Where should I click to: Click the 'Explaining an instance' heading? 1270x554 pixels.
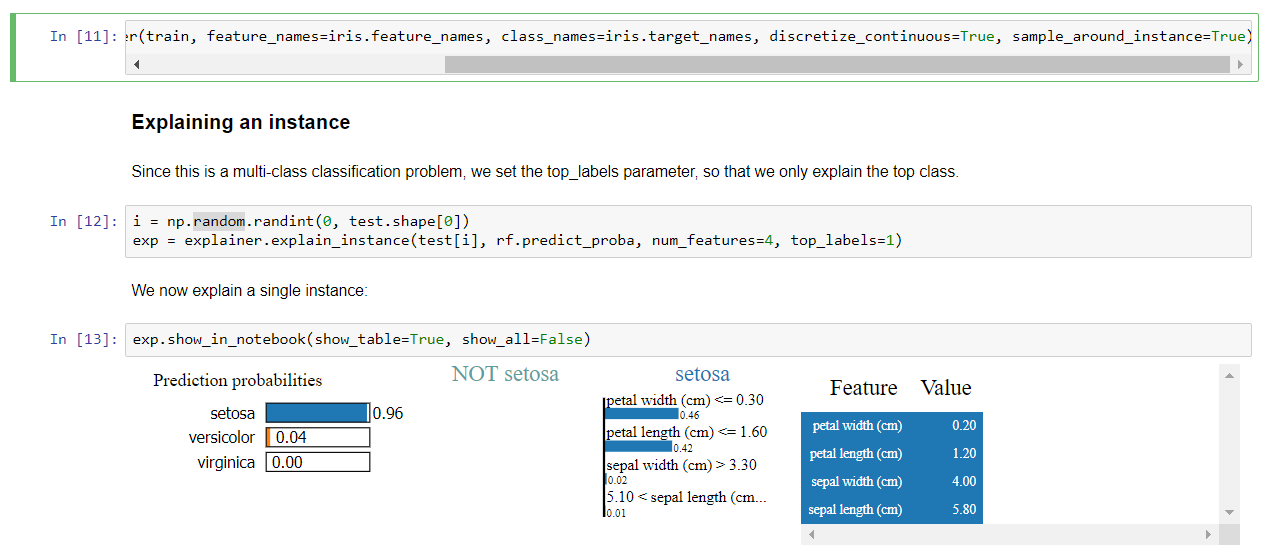click(241, 122)
